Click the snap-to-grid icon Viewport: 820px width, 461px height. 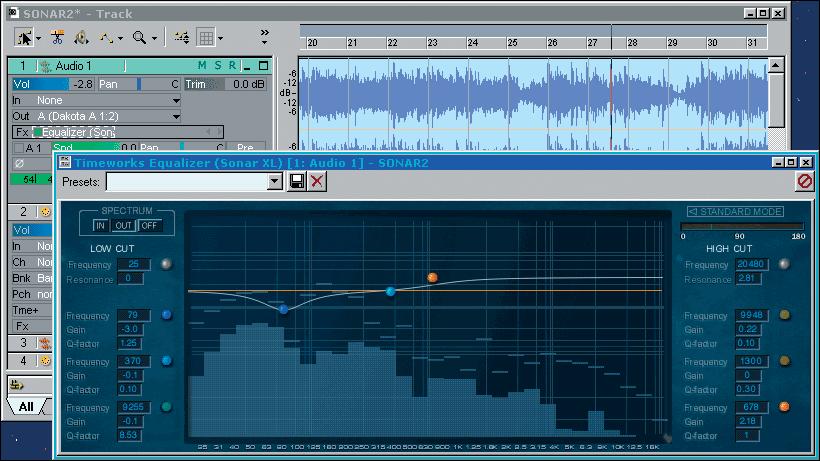[x=181, y=38]
